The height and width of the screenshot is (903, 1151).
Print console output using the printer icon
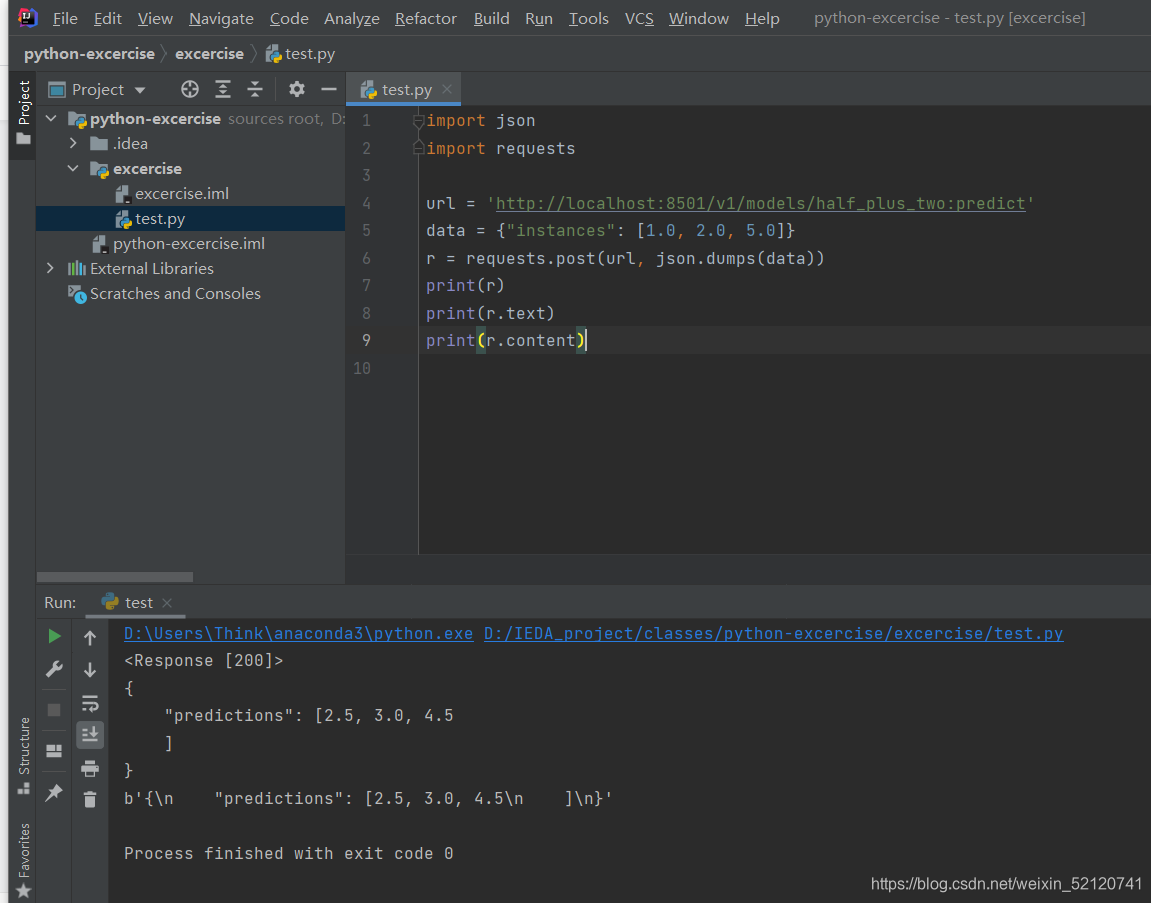click(89, 770)
